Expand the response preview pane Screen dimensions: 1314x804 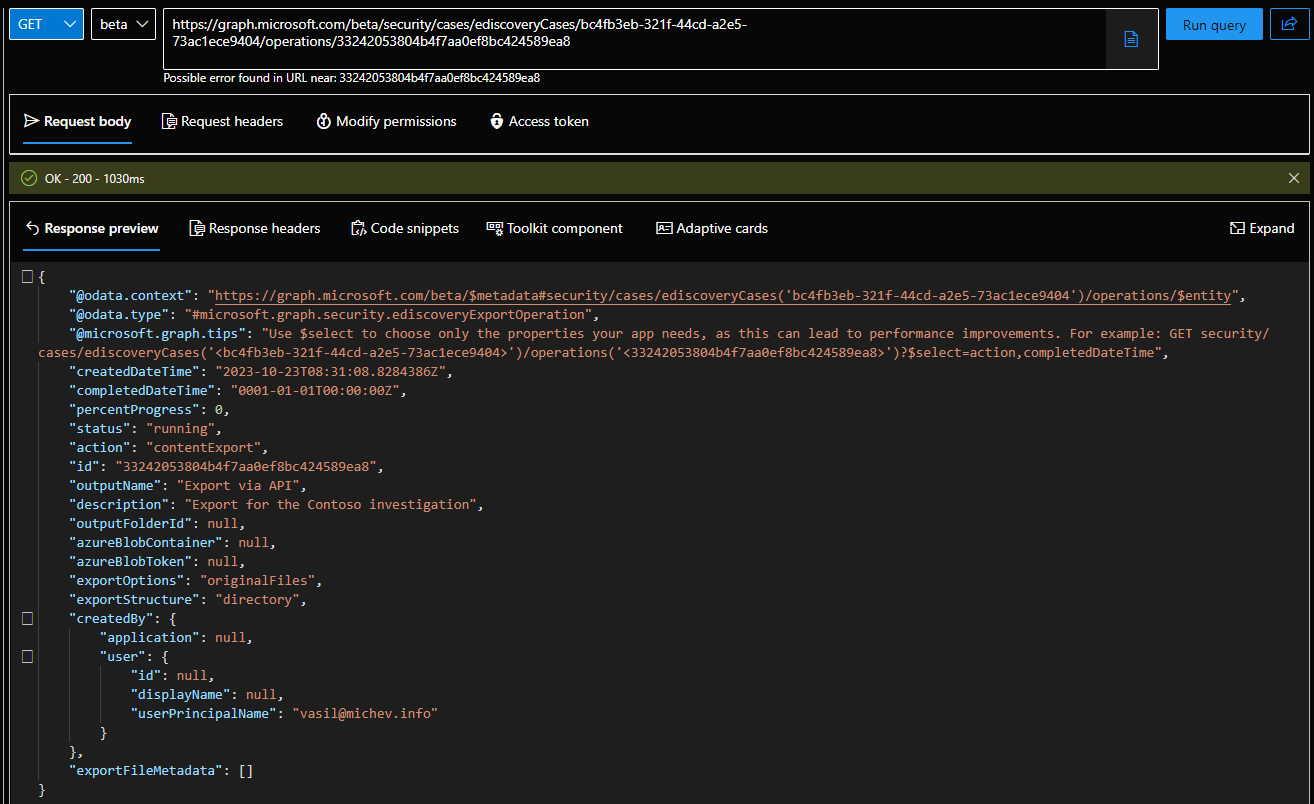click(1262, 228)
